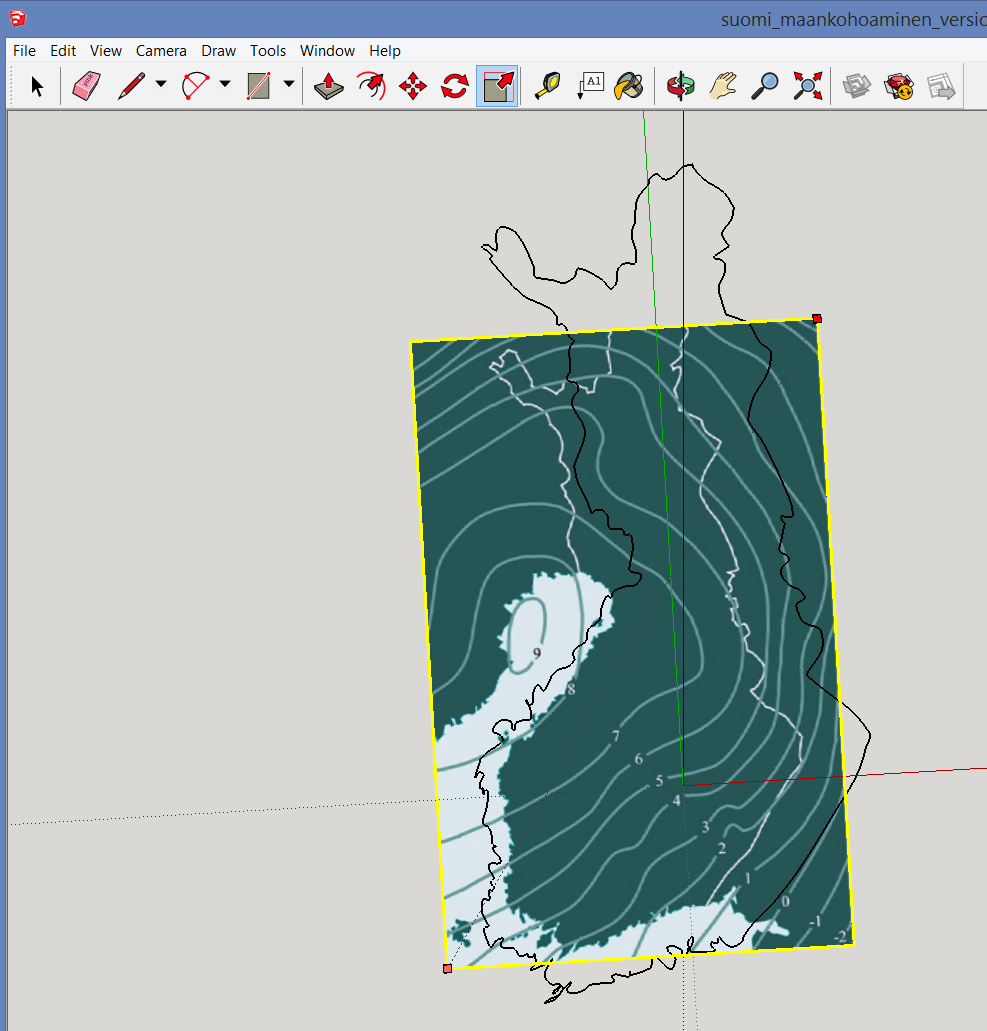Expand the Arc tool dropdown arrow
Viewport: 987px width, 1031px height.
click(225, 85)
